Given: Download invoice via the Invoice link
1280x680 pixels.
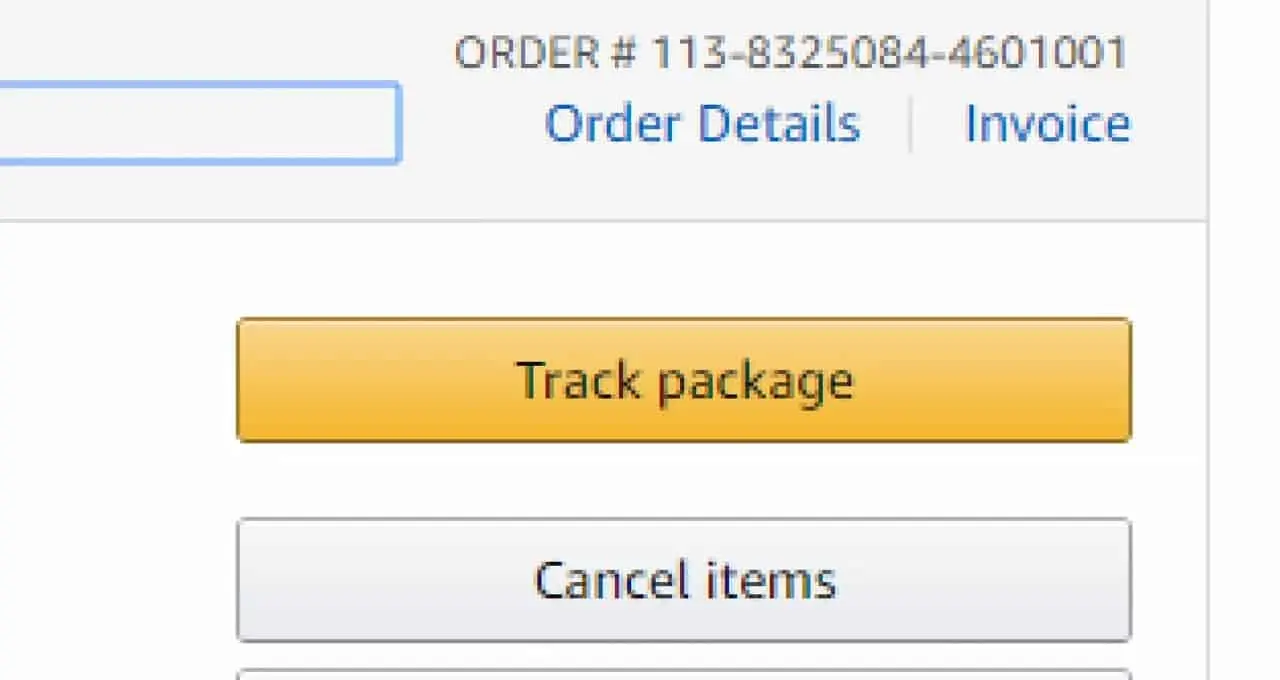Looking at the screenshot, I should (x=1048, y=123).
